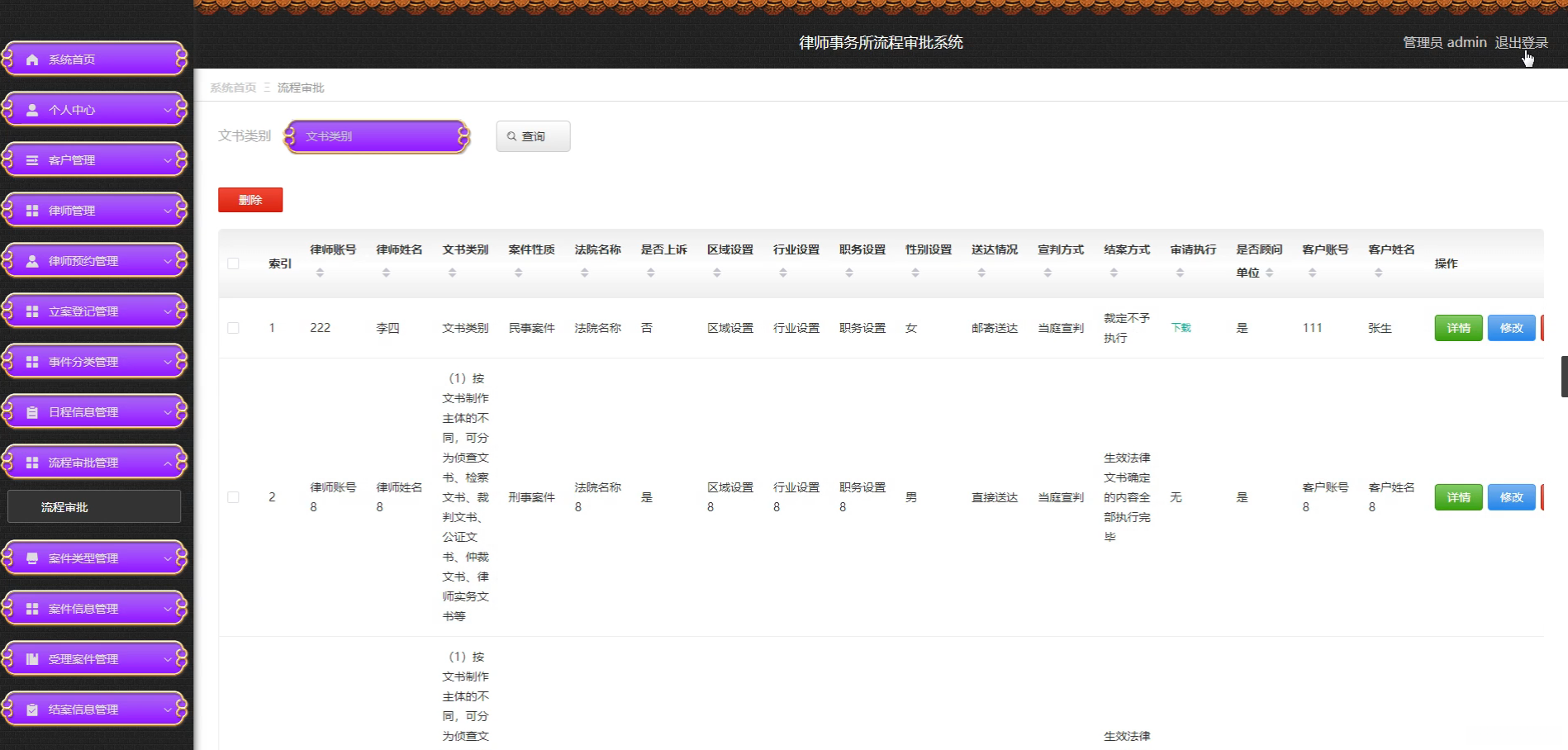The width and height of the screenshot is (1568, 750).
Task: Go to 系统首页 in the breadcrumb
Action: click(x=233, y=88)
